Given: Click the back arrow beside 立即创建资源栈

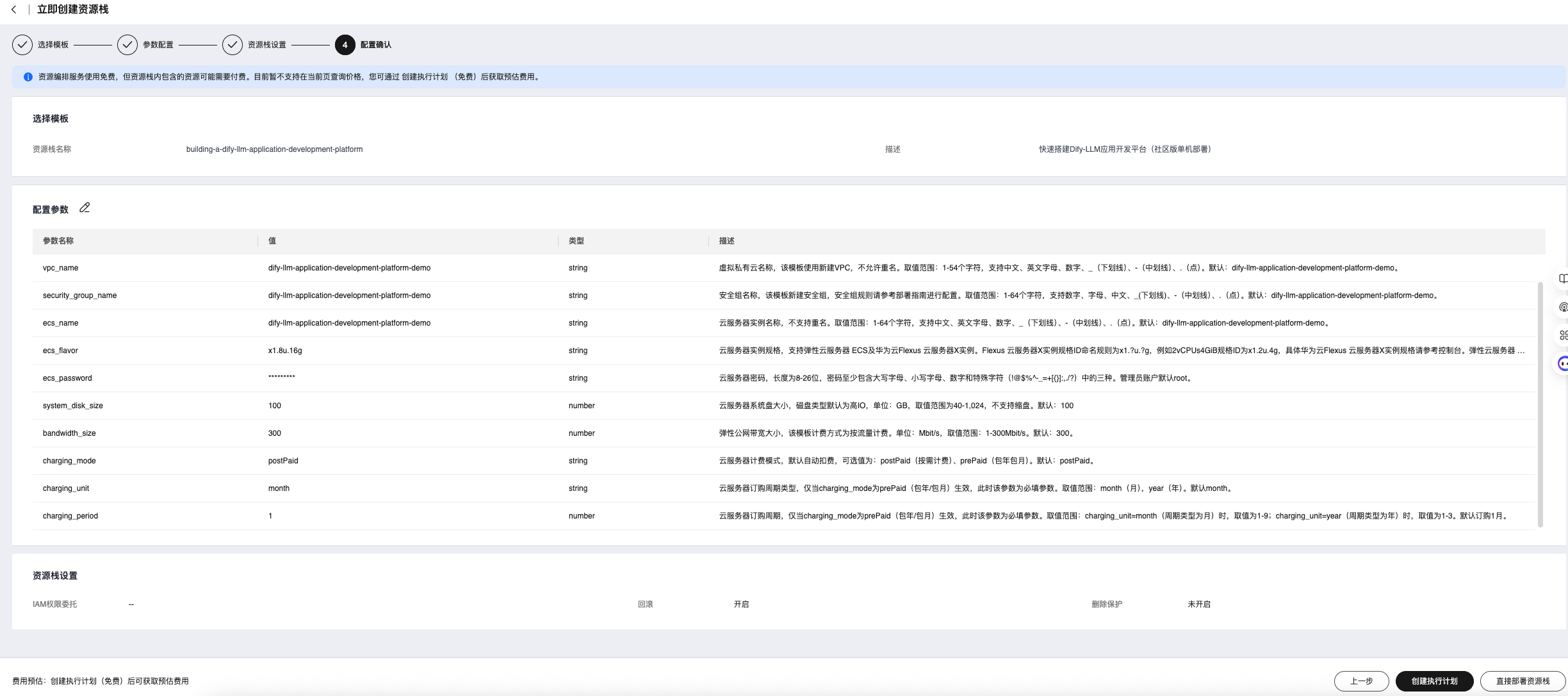Looking at the screenshot, I should pyautogui.click(x=13, y=10).
